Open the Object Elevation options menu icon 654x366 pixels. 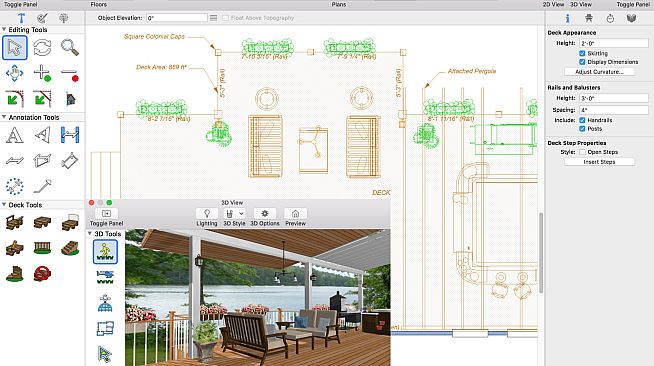213,18
